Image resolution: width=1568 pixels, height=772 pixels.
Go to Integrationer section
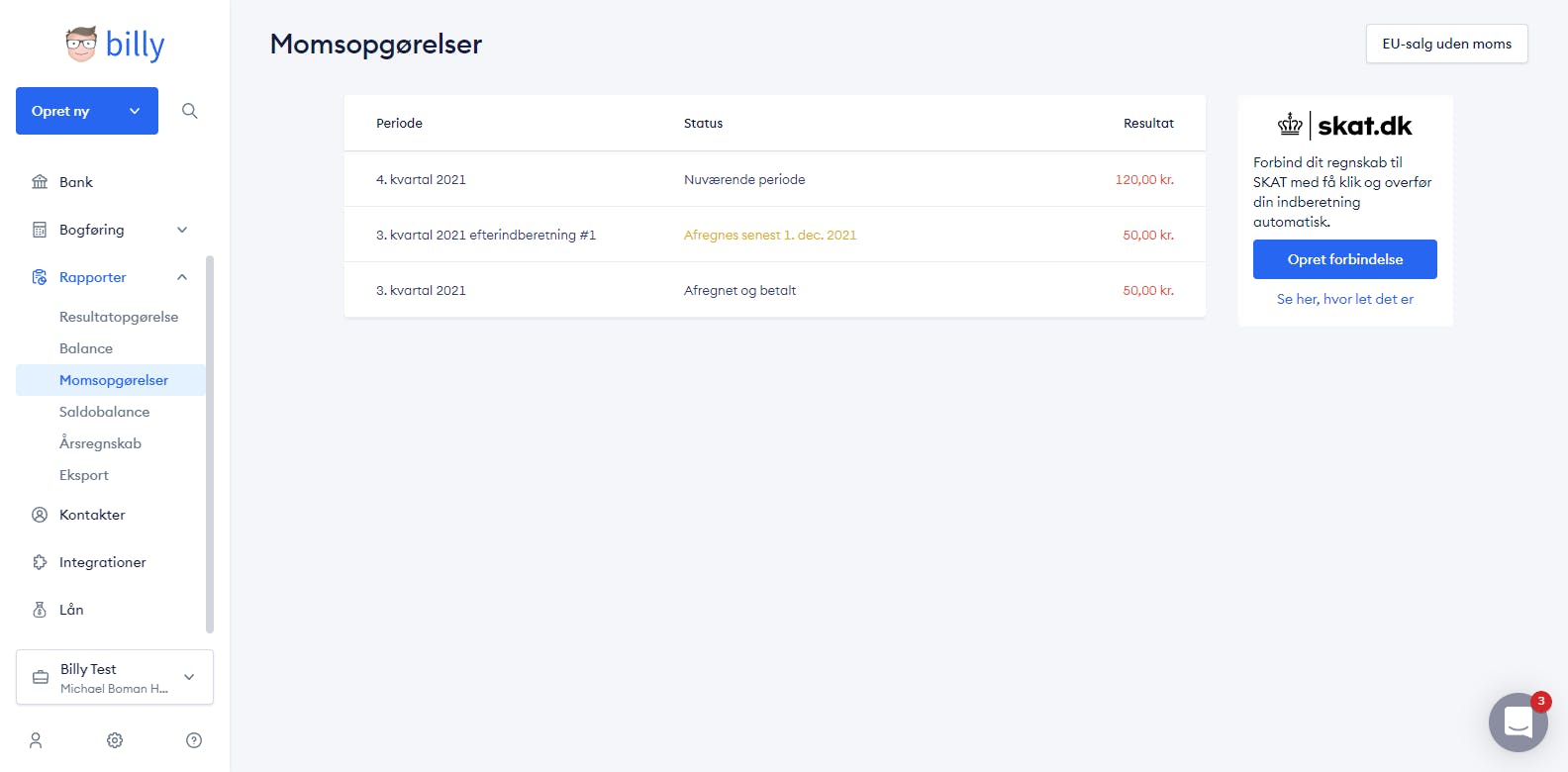(x=103, y=562)
